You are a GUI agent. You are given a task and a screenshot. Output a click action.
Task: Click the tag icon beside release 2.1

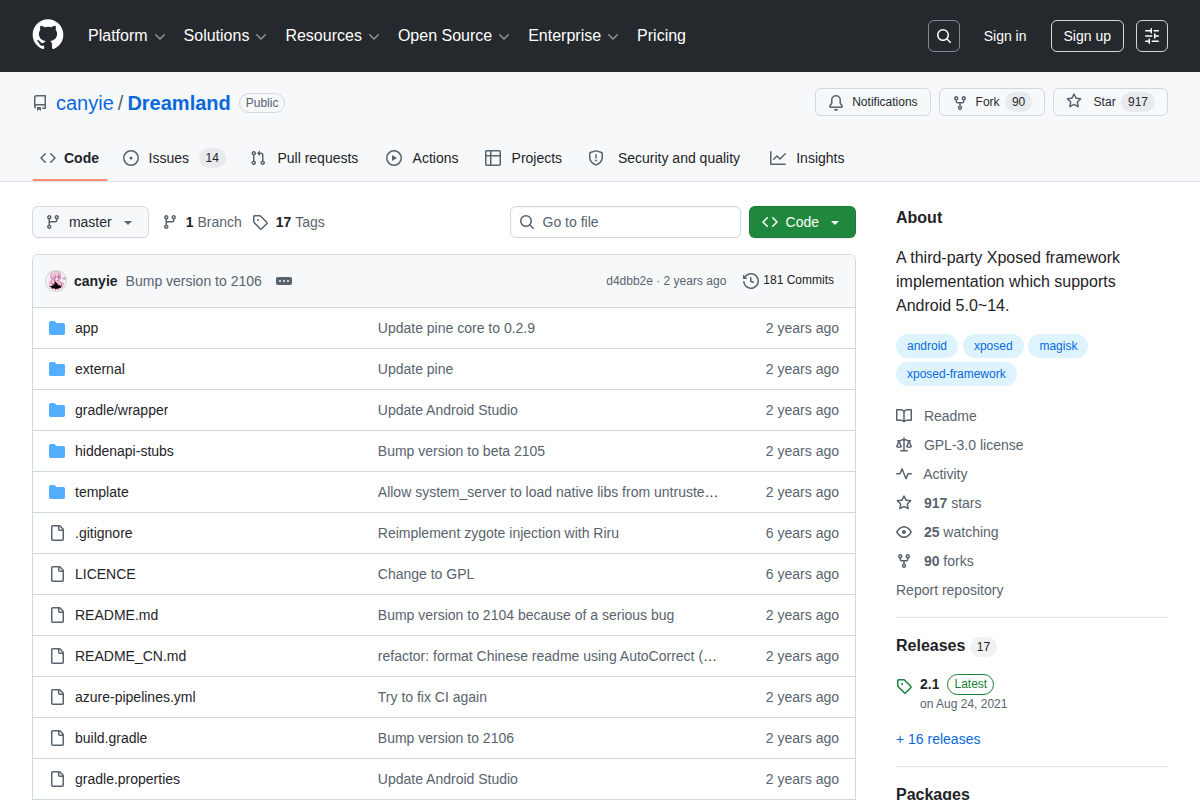(x=904, y=686)
